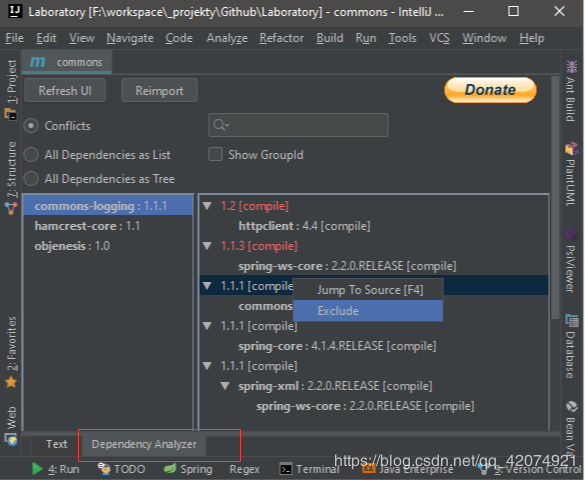585x480 pixels.
Task: Open the Bean Validation panel icon
Action: point(572,407)
